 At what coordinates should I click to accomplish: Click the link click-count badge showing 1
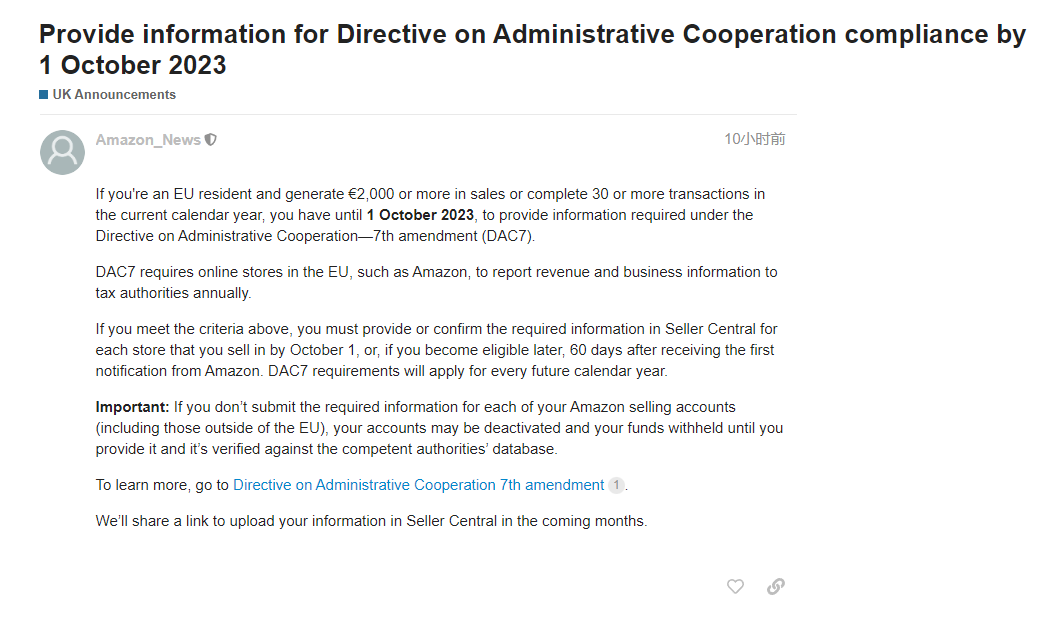click(616, 485)
